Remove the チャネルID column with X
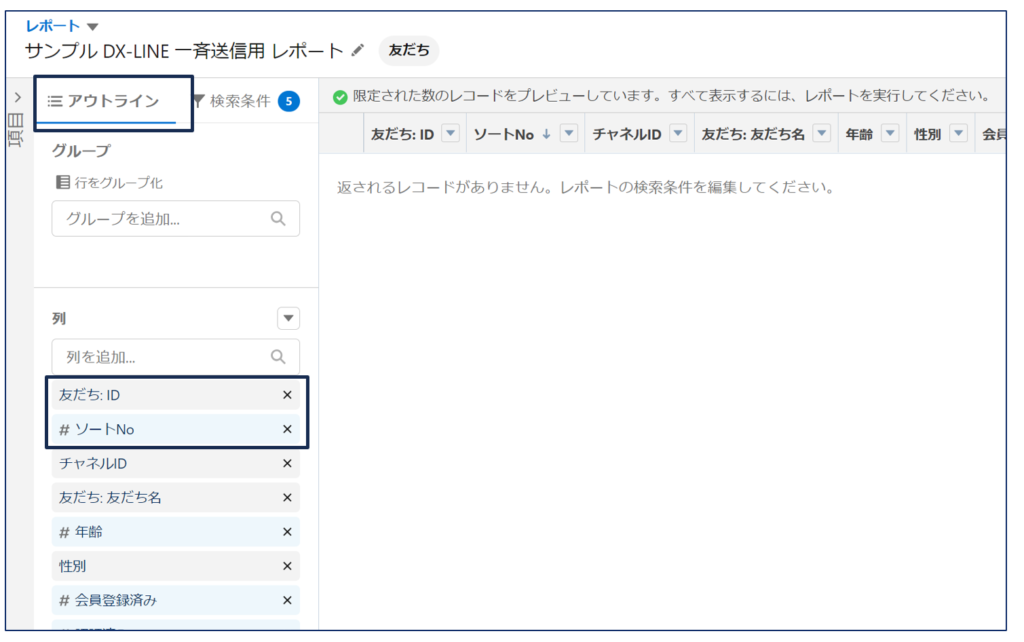 pyautogui.click(x=287, y=463)
